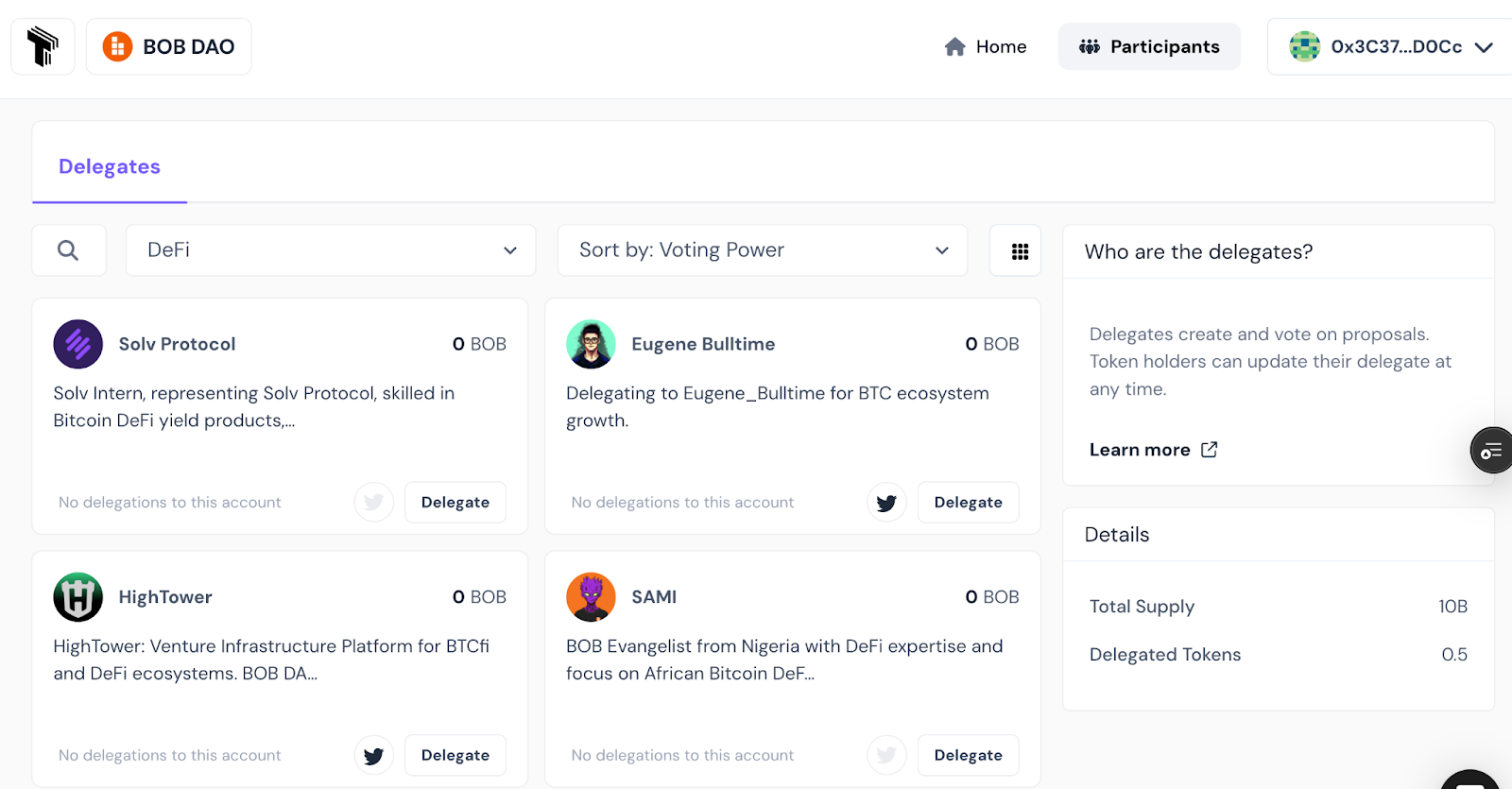Click Solv Protocol's 0 BOB voting power
The width and height of the screenshot is (1512, 789).
pos(479,344)
